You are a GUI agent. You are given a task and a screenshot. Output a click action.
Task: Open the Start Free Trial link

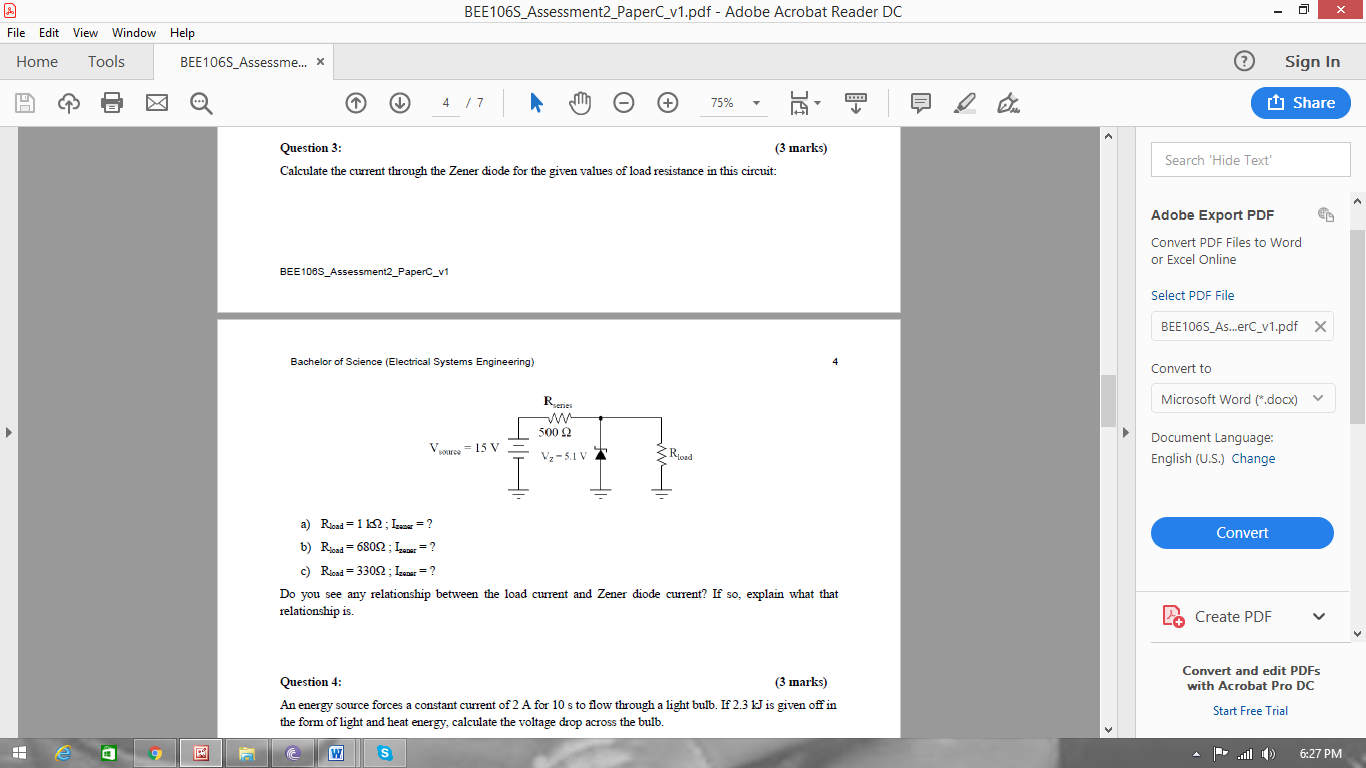1250,711
